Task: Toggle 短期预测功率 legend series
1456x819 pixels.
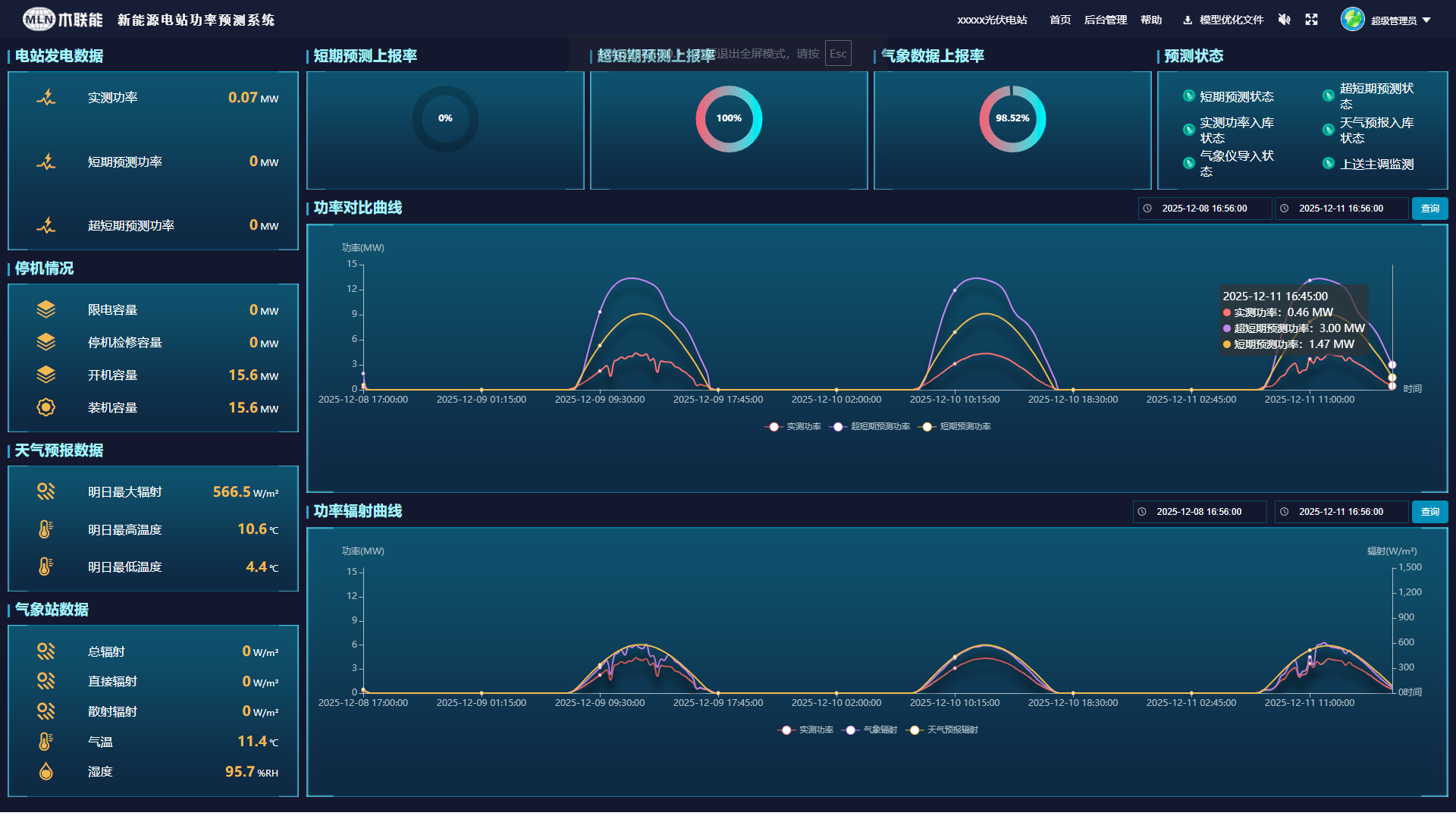Action: click(955, 427)
